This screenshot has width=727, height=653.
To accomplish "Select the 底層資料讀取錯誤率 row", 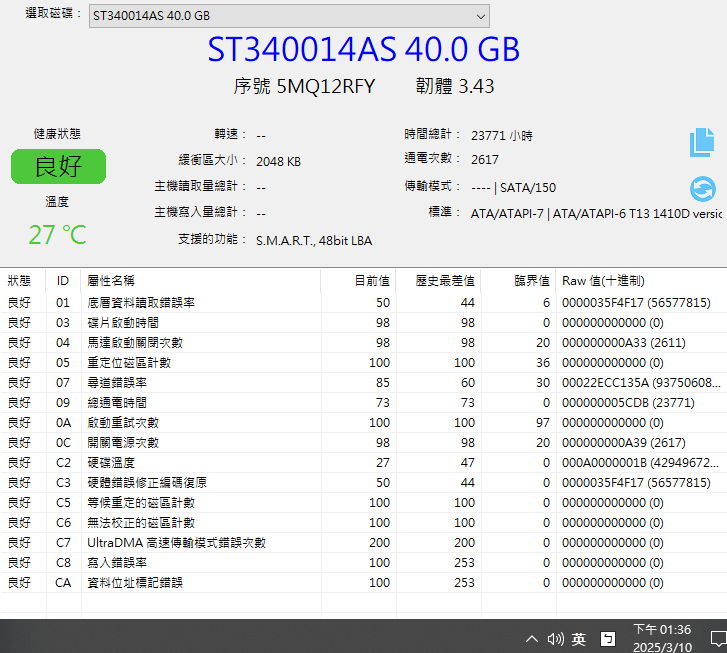I will tap(364, 303).
